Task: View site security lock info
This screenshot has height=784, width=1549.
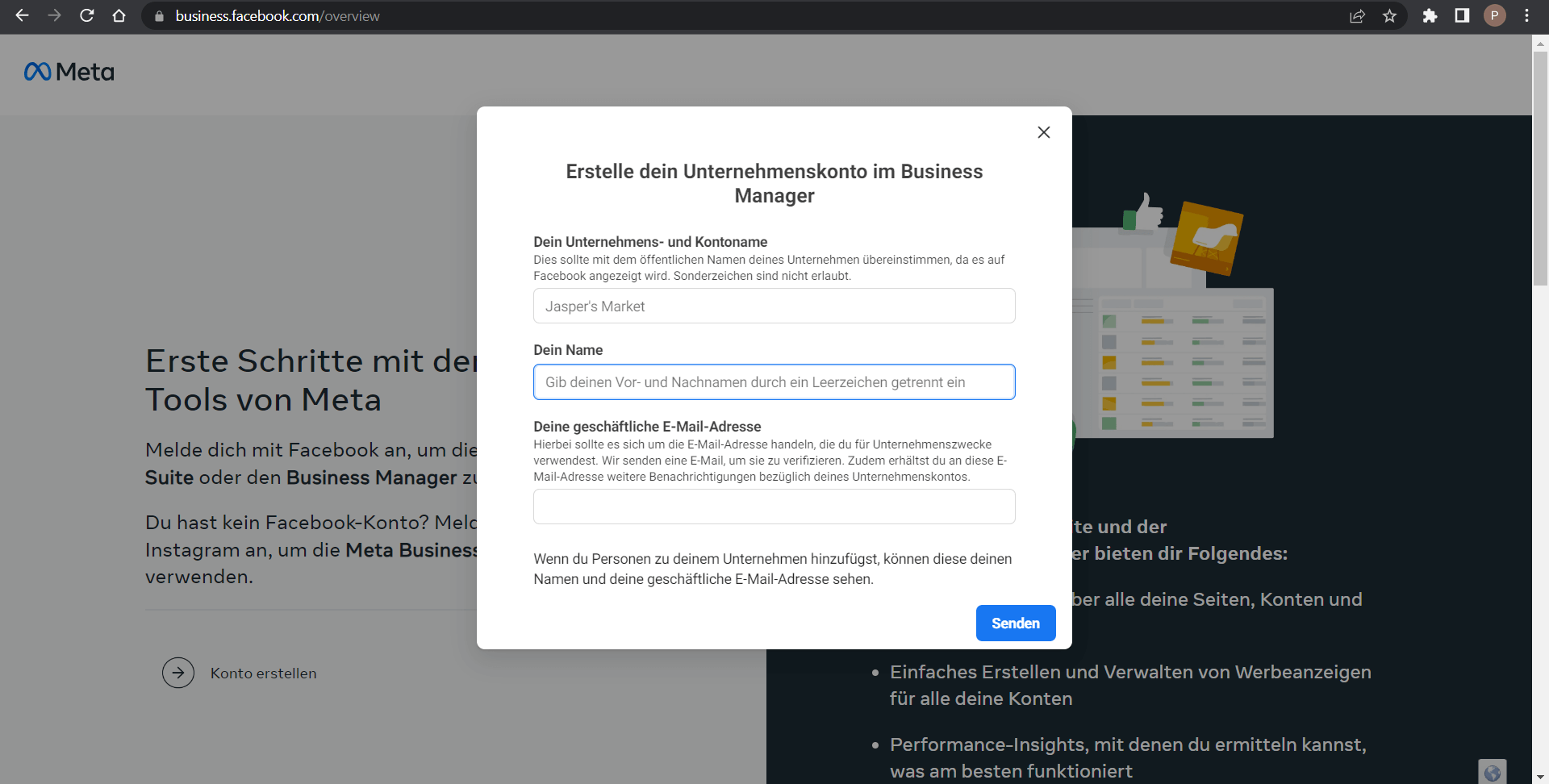Action: click(159, 16)
